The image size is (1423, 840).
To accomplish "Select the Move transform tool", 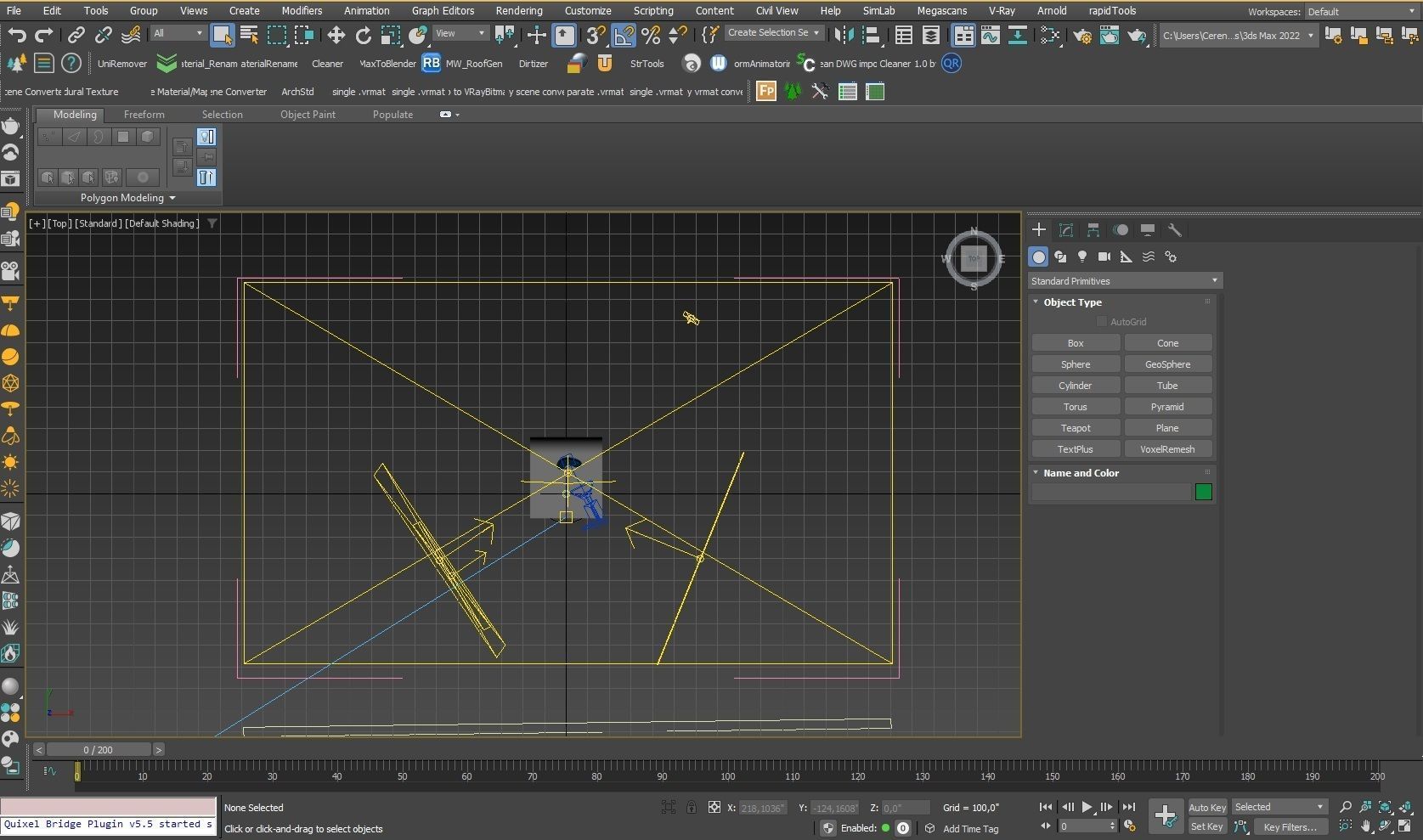I will [x=336, y=35].
